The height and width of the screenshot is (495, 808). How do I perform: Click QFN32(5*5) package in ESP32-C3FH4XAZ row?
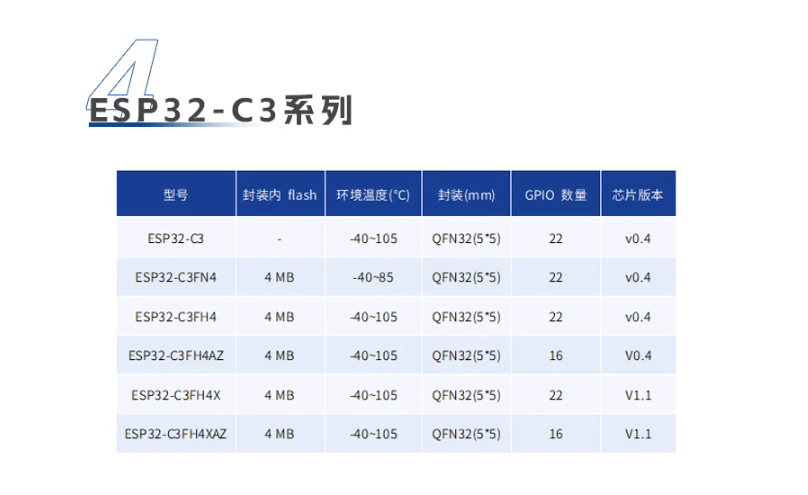(466, 434)
